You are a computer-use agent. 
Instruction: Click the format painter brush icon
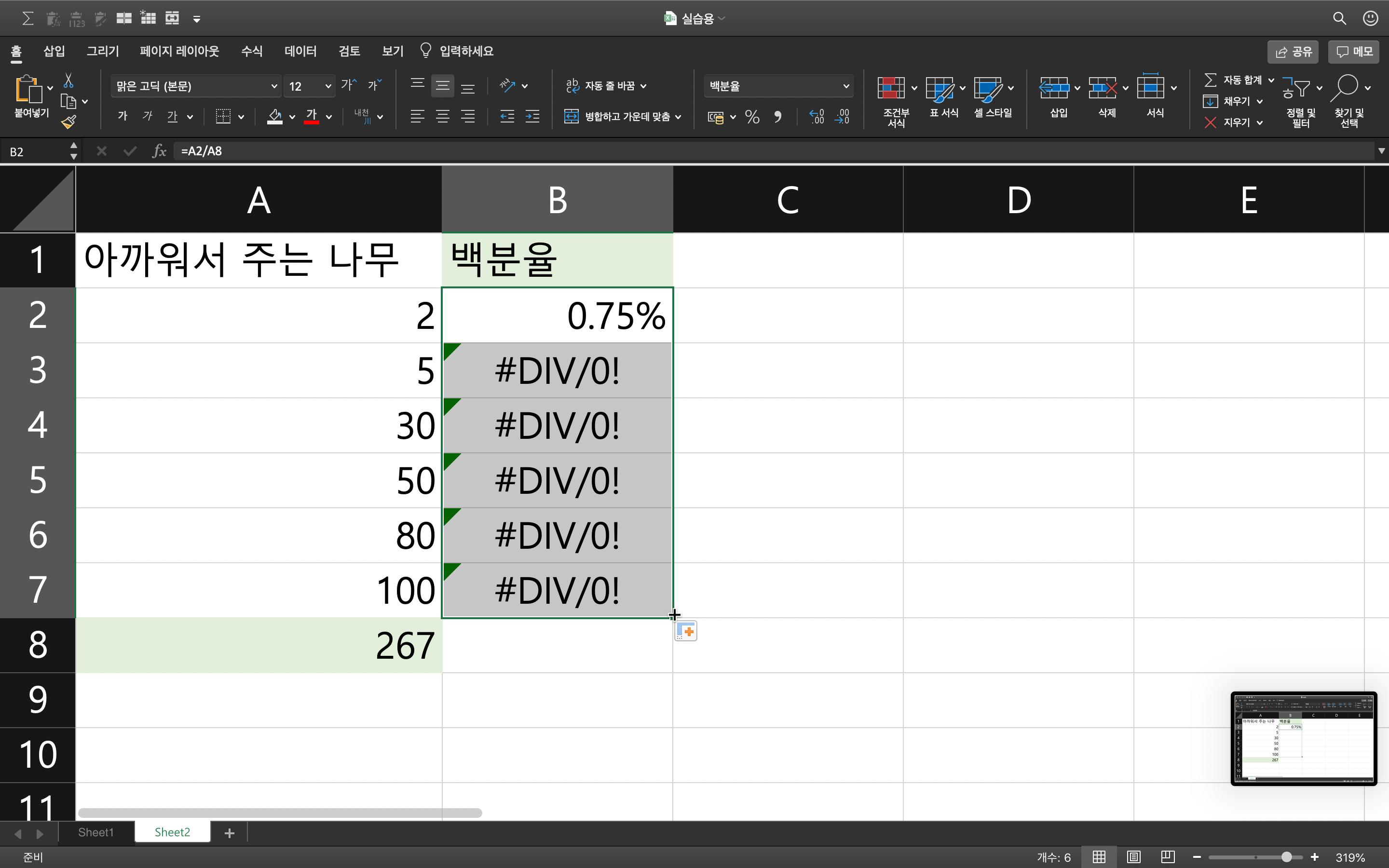coord(69,122)
